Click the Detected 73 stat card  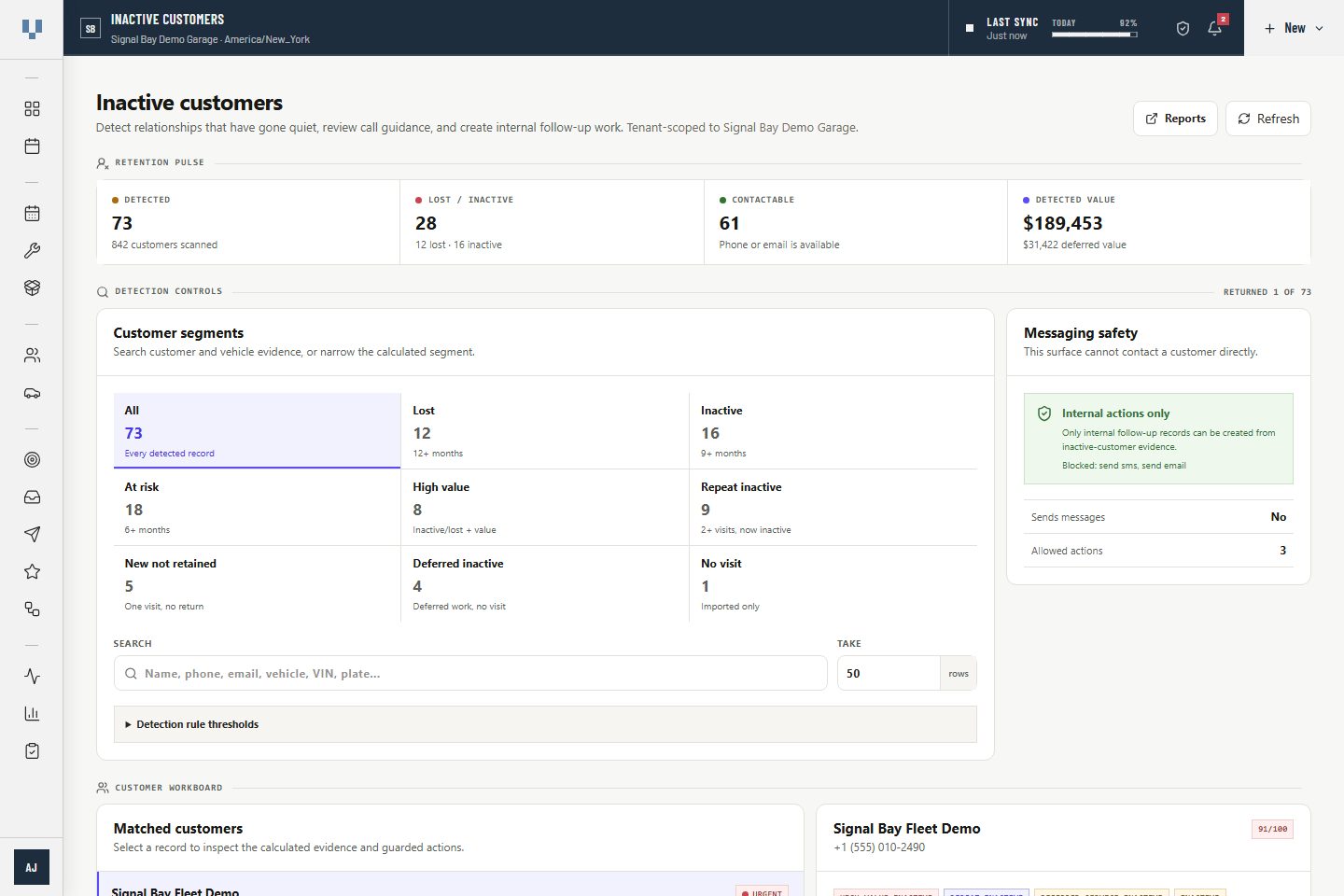248,222
